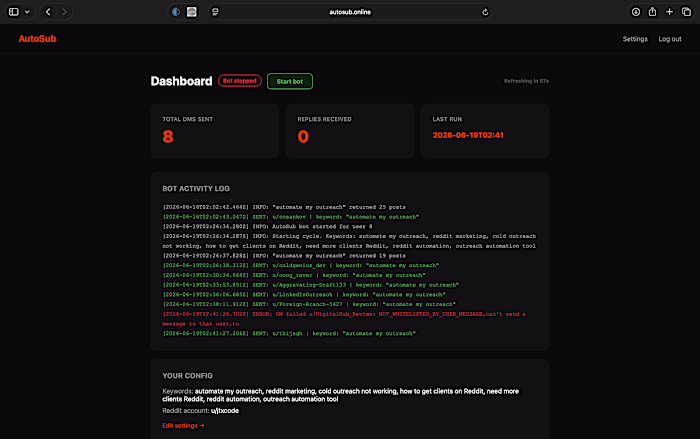This screenshot has height=439, width=700.
Task: Click Log out in the top navigation
Action: (x=670, y=39)
